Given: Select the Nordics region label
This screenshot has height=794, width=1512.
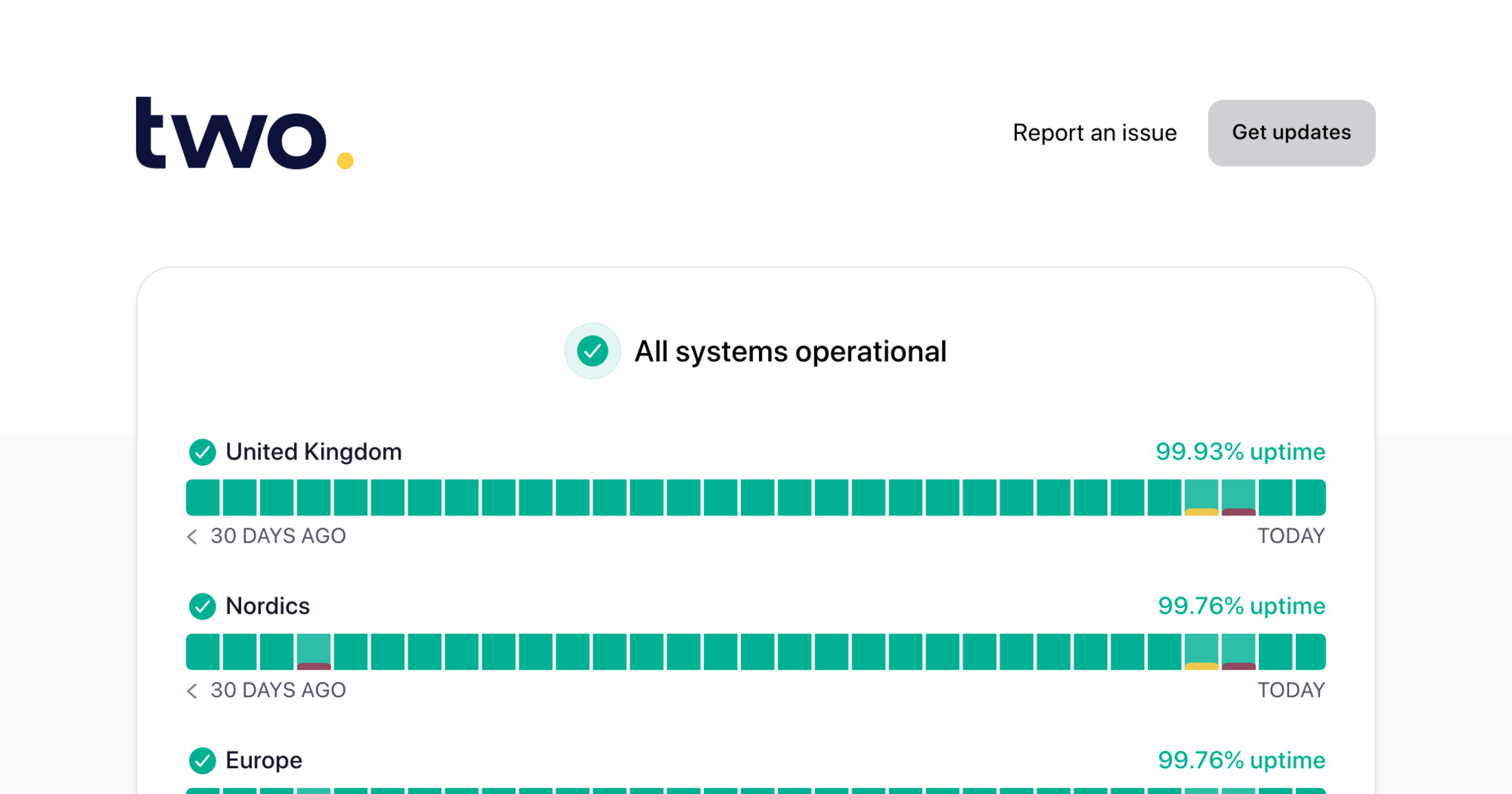Looking at the screenshot, I should tap(268, 606).
